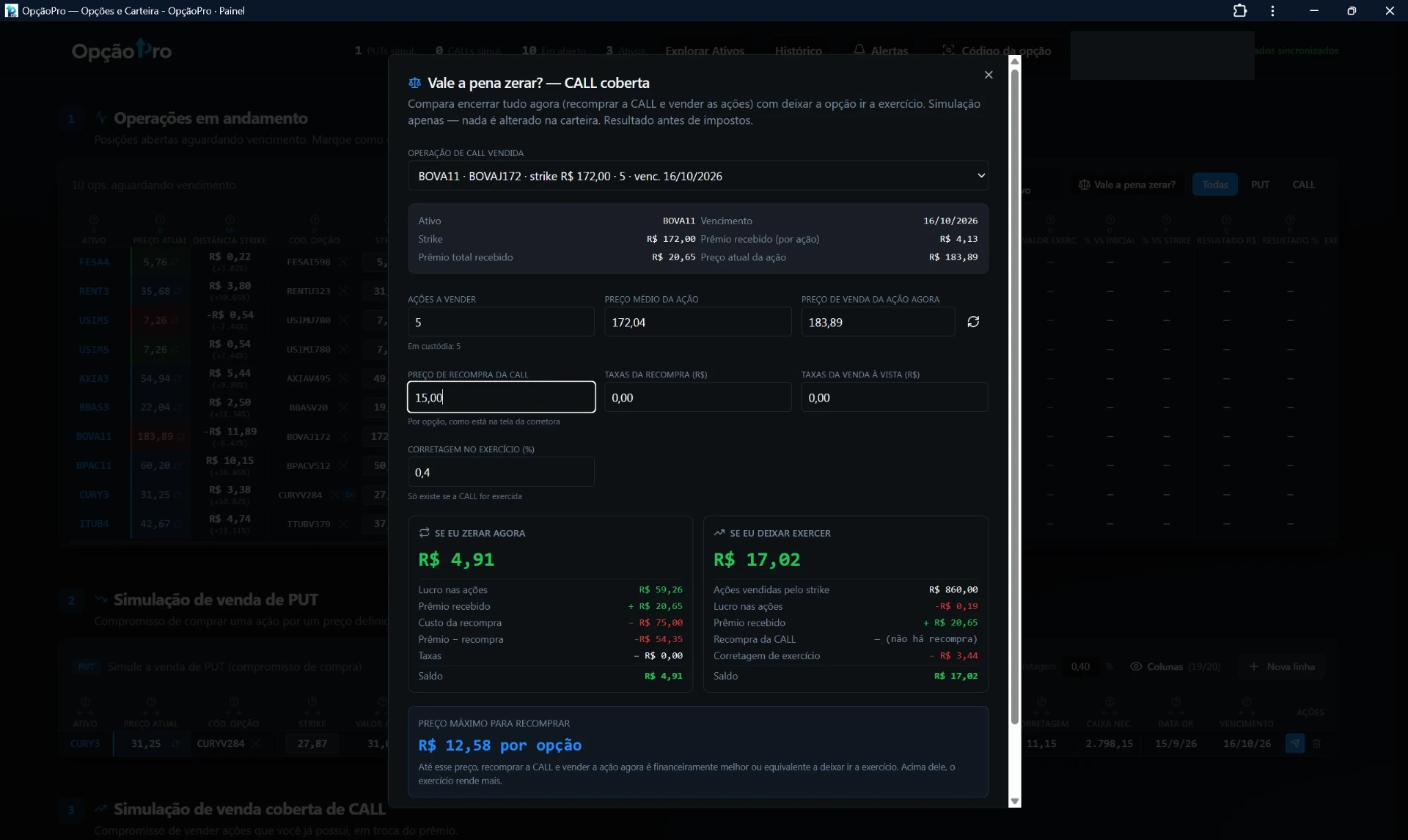Image resolution: width=1408 pixels, height=840 pixels.
Task: Click the dialog scrollbar's down arrow
Action: pyautogui.click(x=1015, y=801)
